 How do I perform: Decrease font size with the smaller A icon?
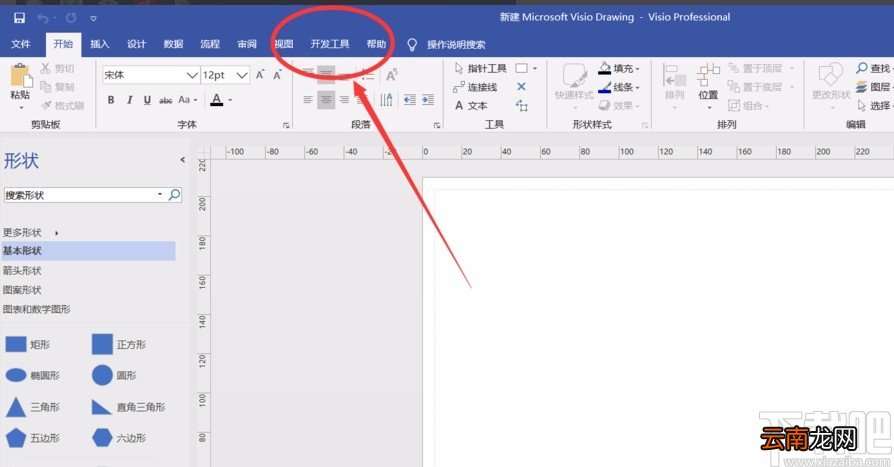click(x=278, y=75)
